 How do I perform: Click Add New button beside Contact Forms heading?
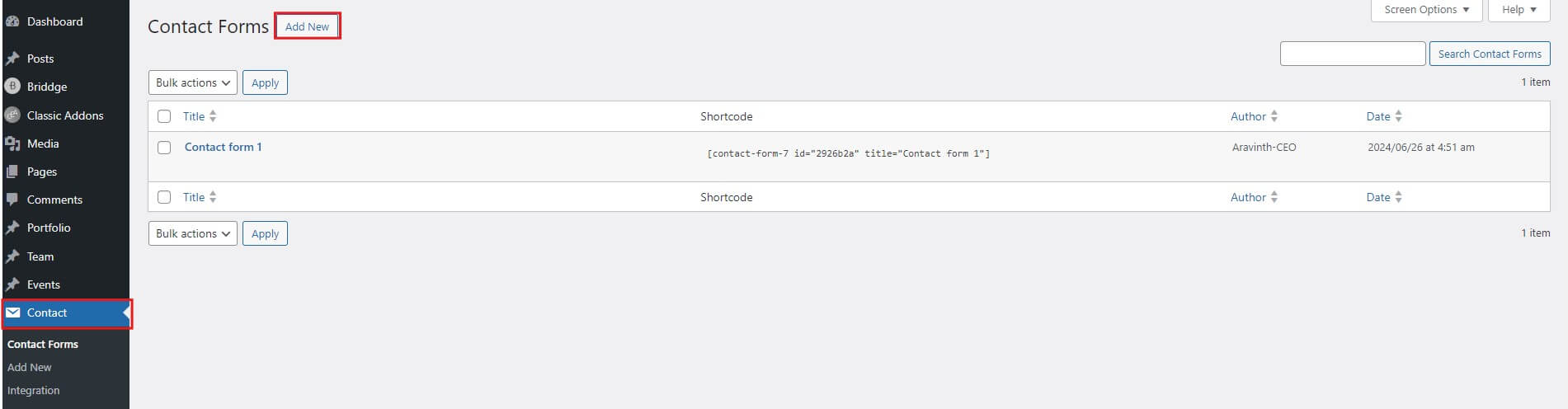pyautogui.click(x=307, y=26)
